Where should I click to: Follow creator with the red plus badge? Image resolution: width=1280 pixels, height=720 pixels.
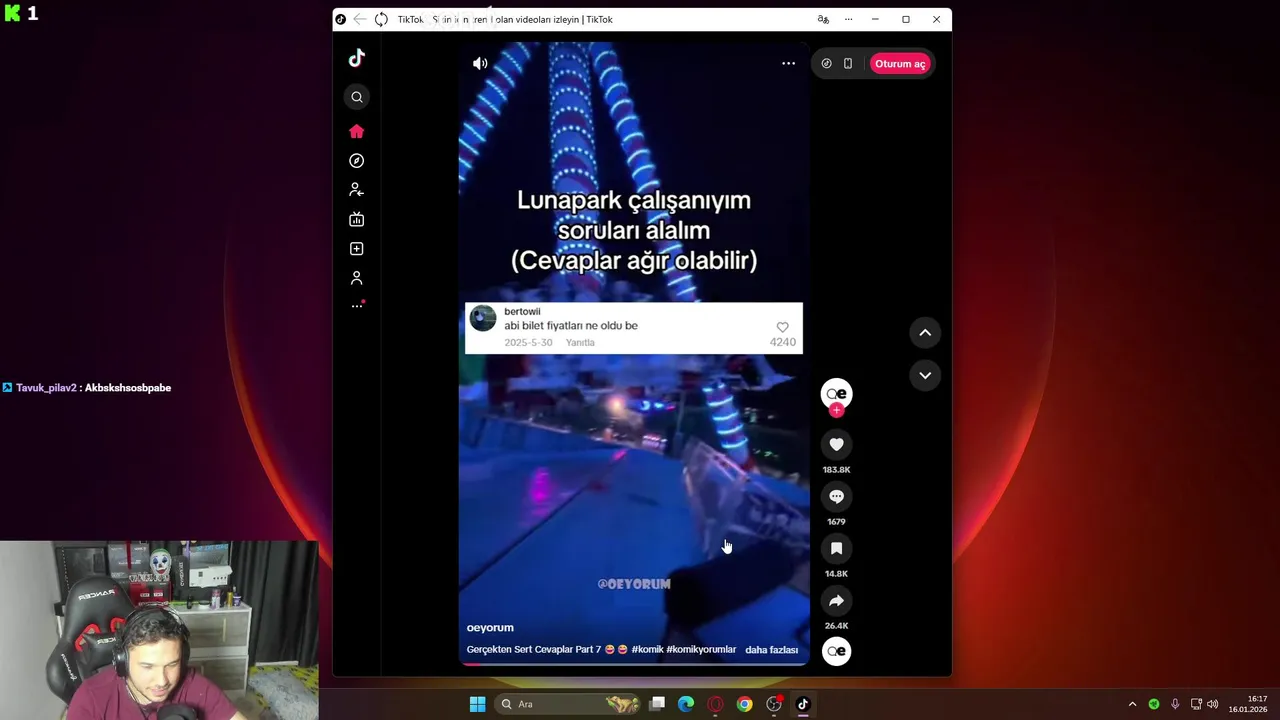coord(837,410)
